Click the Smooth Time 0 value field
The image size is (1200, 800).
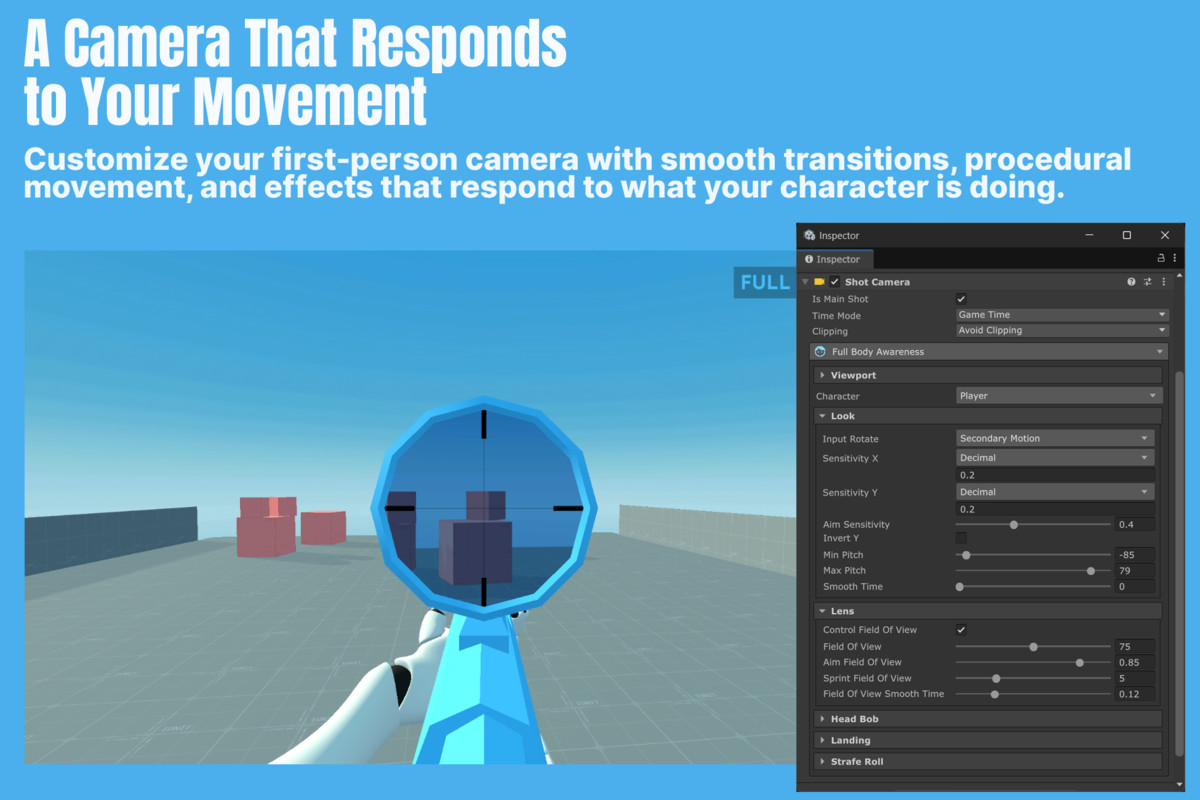point(1135,587)
